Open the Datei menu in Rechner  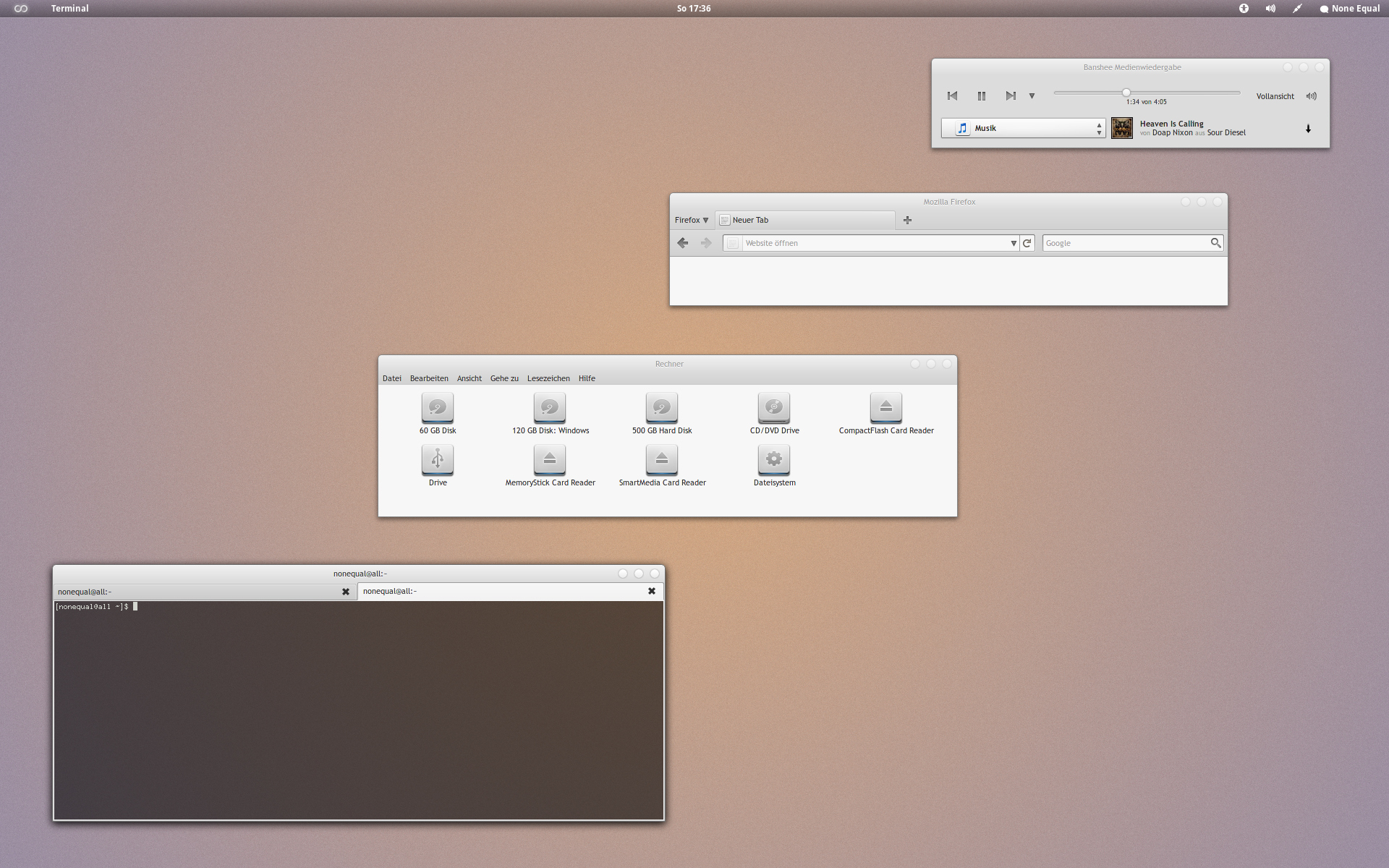click(391, 378)
